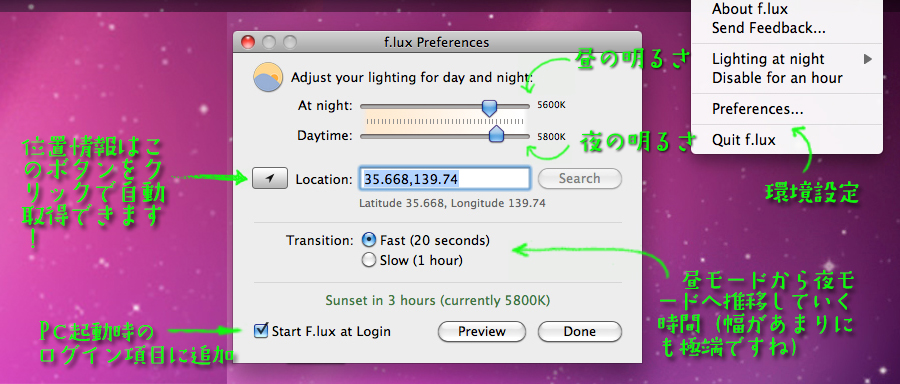
Task: Select Slow (1 hour) transition
Action: click(369, 261)
